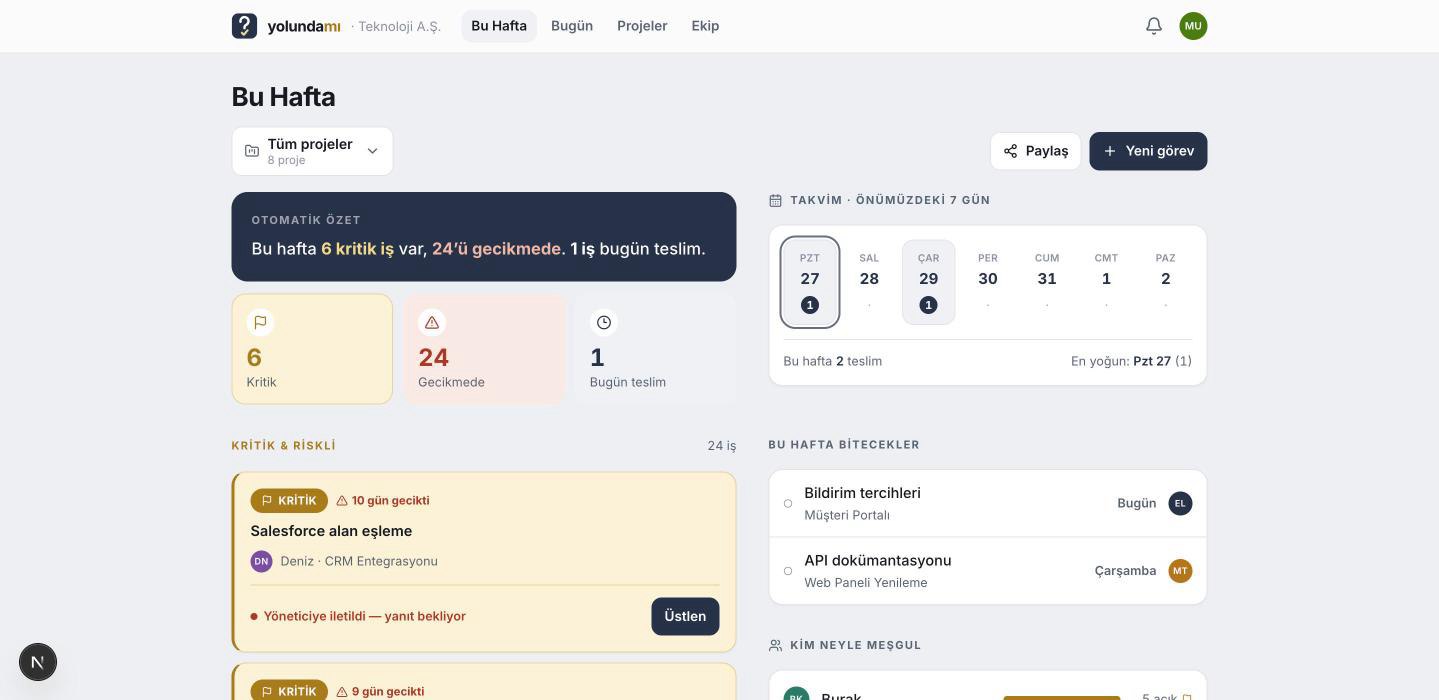This screenshot has height=700, width=1439.
Task: Click the Yöneticiye iletildi — yanıt bekliyor status
Action: (358, 616)
